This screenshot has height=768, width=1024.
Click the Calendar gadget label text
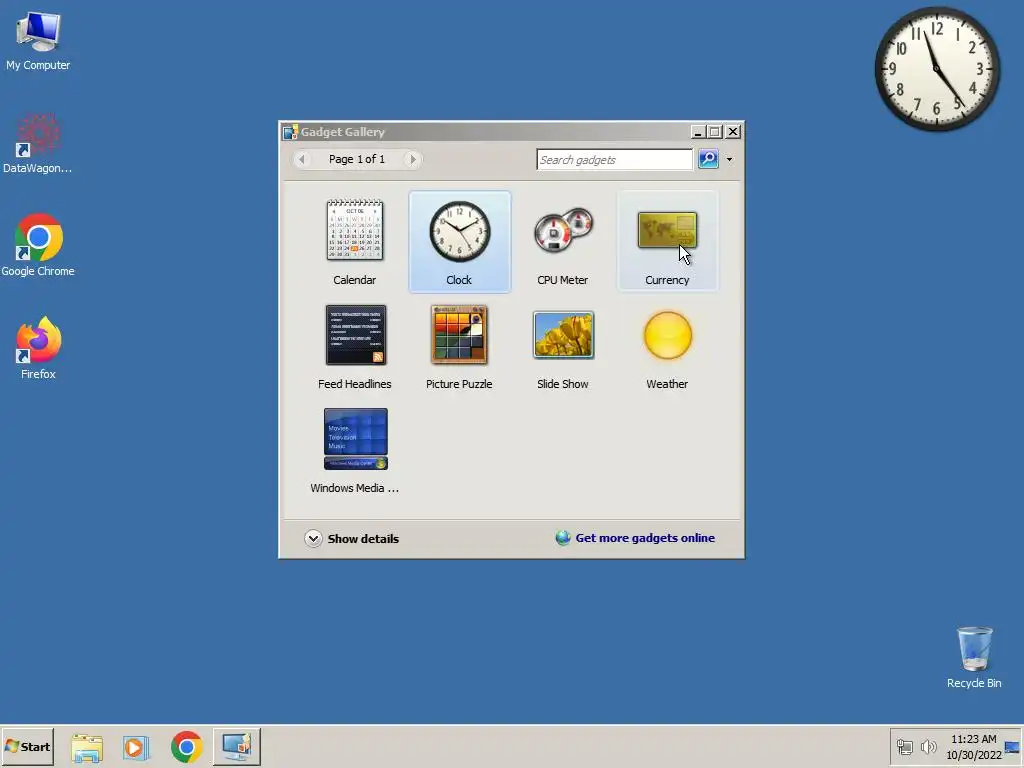(355, 280)
